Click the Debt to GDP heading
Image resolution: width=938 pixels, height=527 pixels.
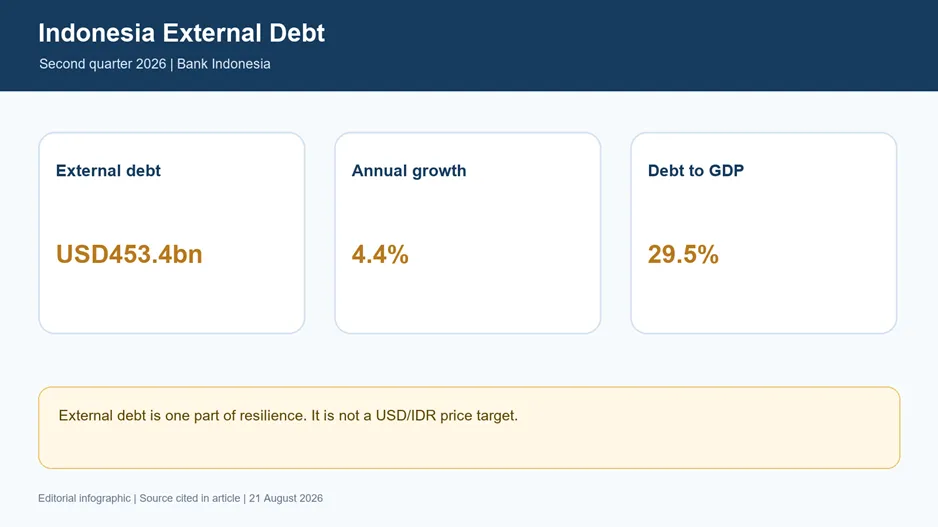tap(696, 170)
